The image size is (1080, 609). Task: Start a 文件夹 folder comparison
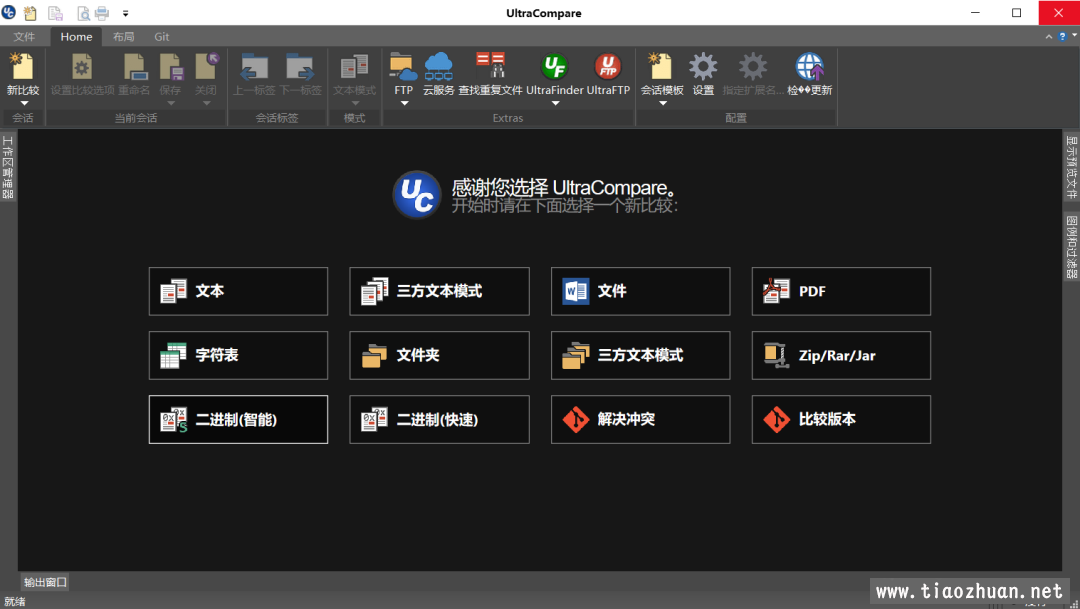(x=439, y=355)
